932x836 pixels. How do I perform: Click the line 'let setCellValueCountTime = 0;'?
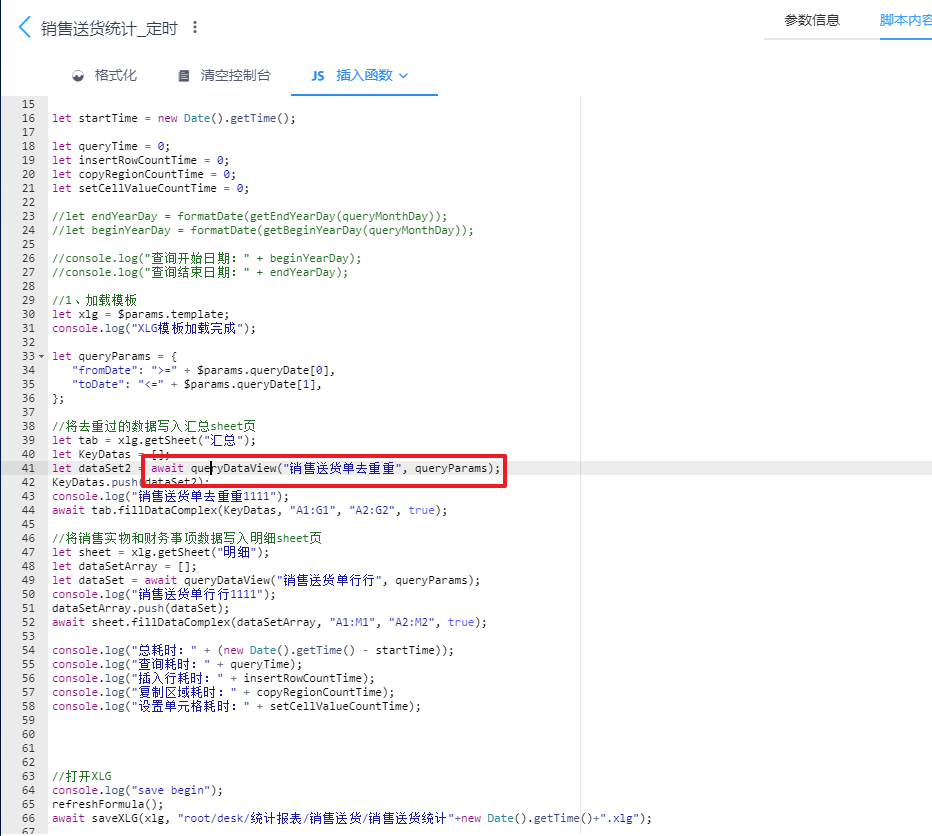click(150, 188)
